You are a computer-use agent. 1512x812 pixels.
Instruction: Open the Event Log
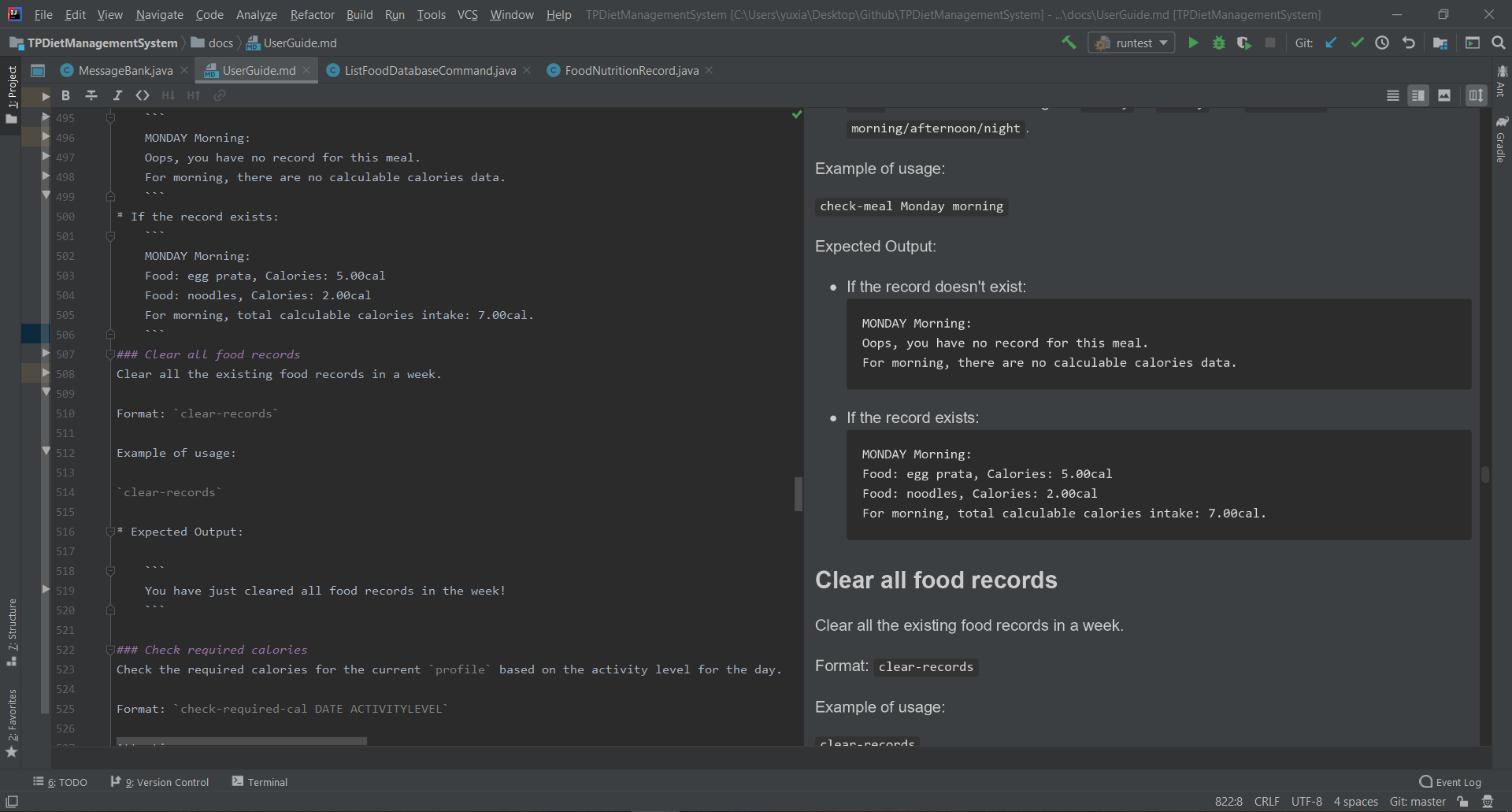tap(1451, 782)
